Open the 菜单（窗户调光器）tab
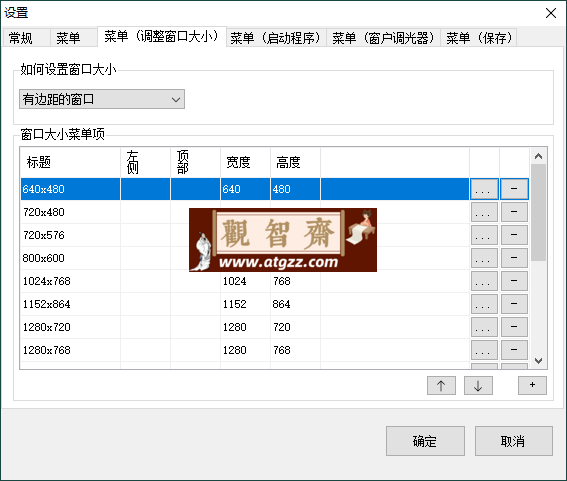Screen dimensions: 567x481 coord(383,38)
